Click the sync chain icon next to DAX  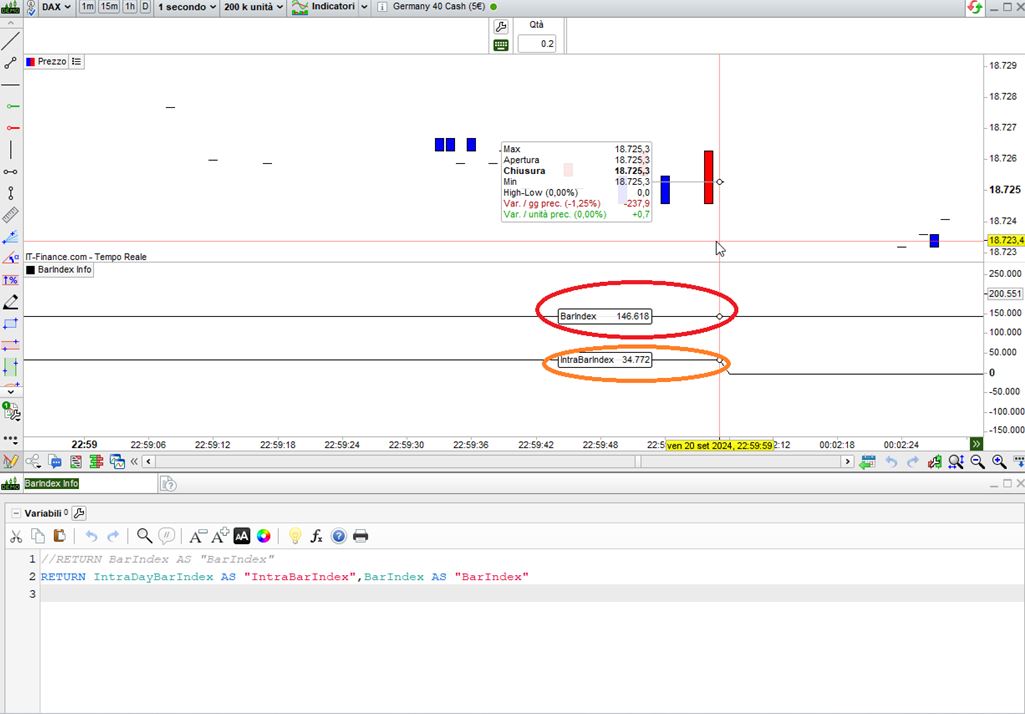point(30,7)
